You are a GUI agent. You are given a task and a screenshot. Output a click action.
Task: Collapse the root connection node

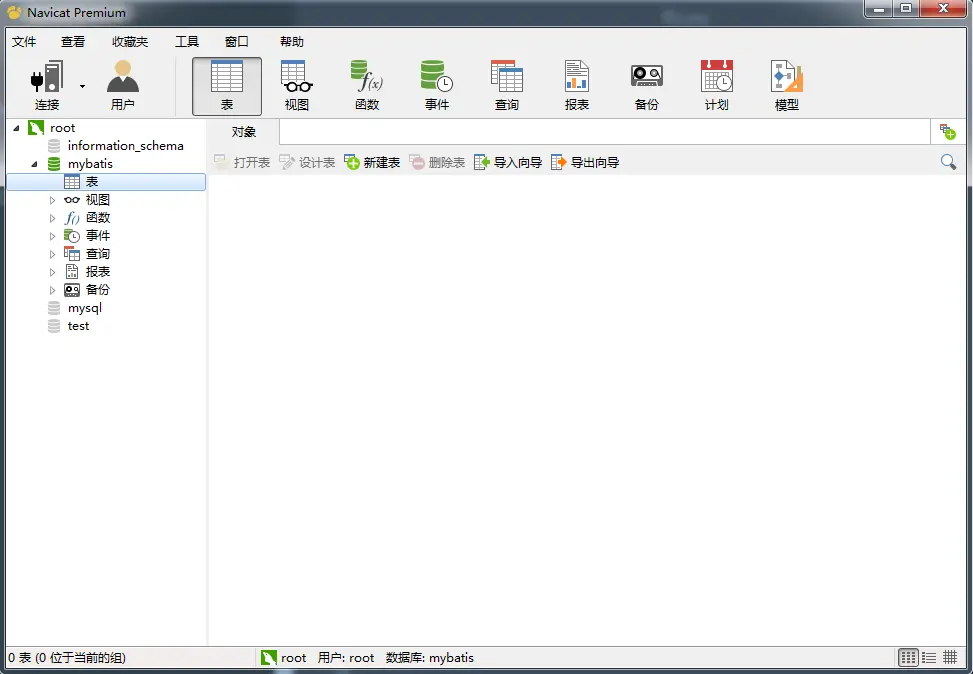click(17, 128)
